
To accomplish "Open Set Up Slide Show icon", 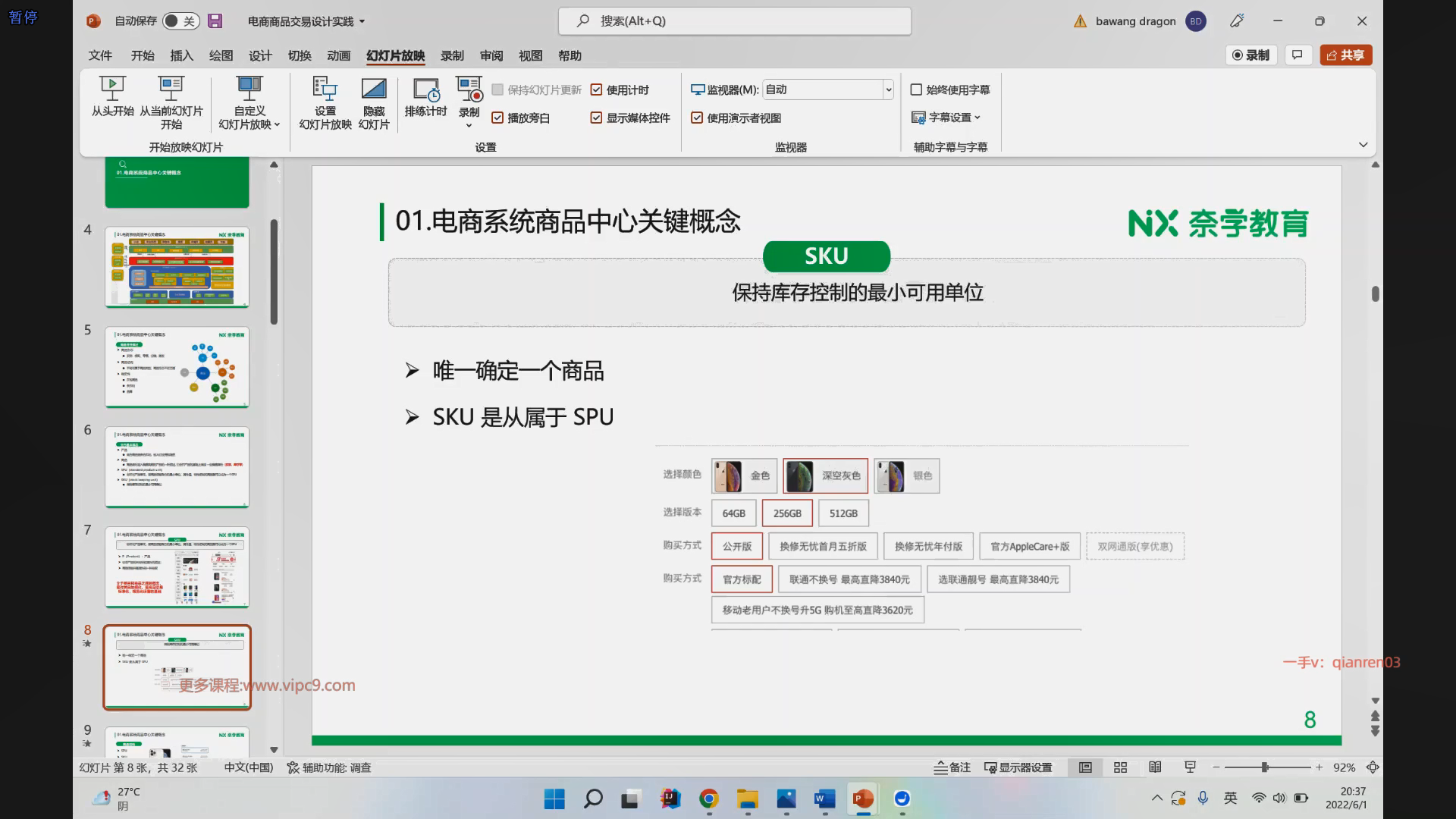I will pos(325,89).
